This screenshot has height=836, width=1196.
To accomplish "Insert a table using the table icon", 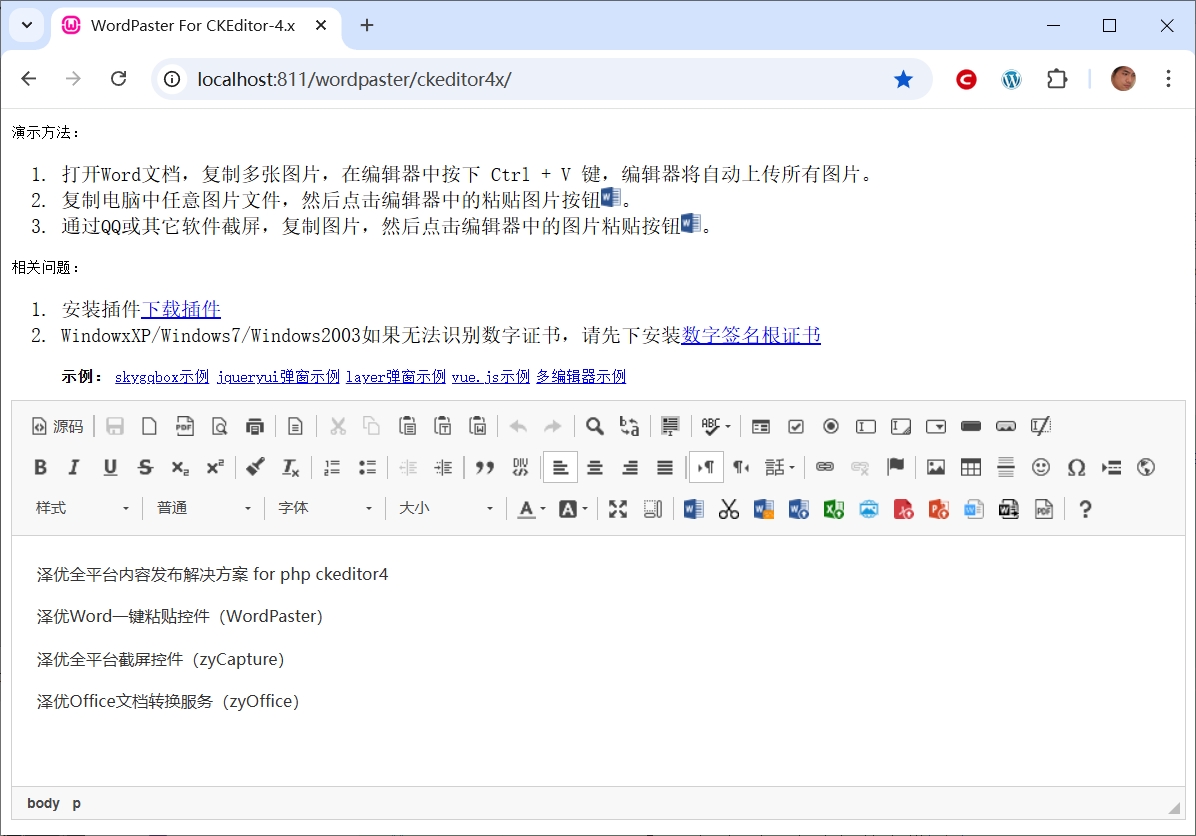I will click(x=970, y=467).
